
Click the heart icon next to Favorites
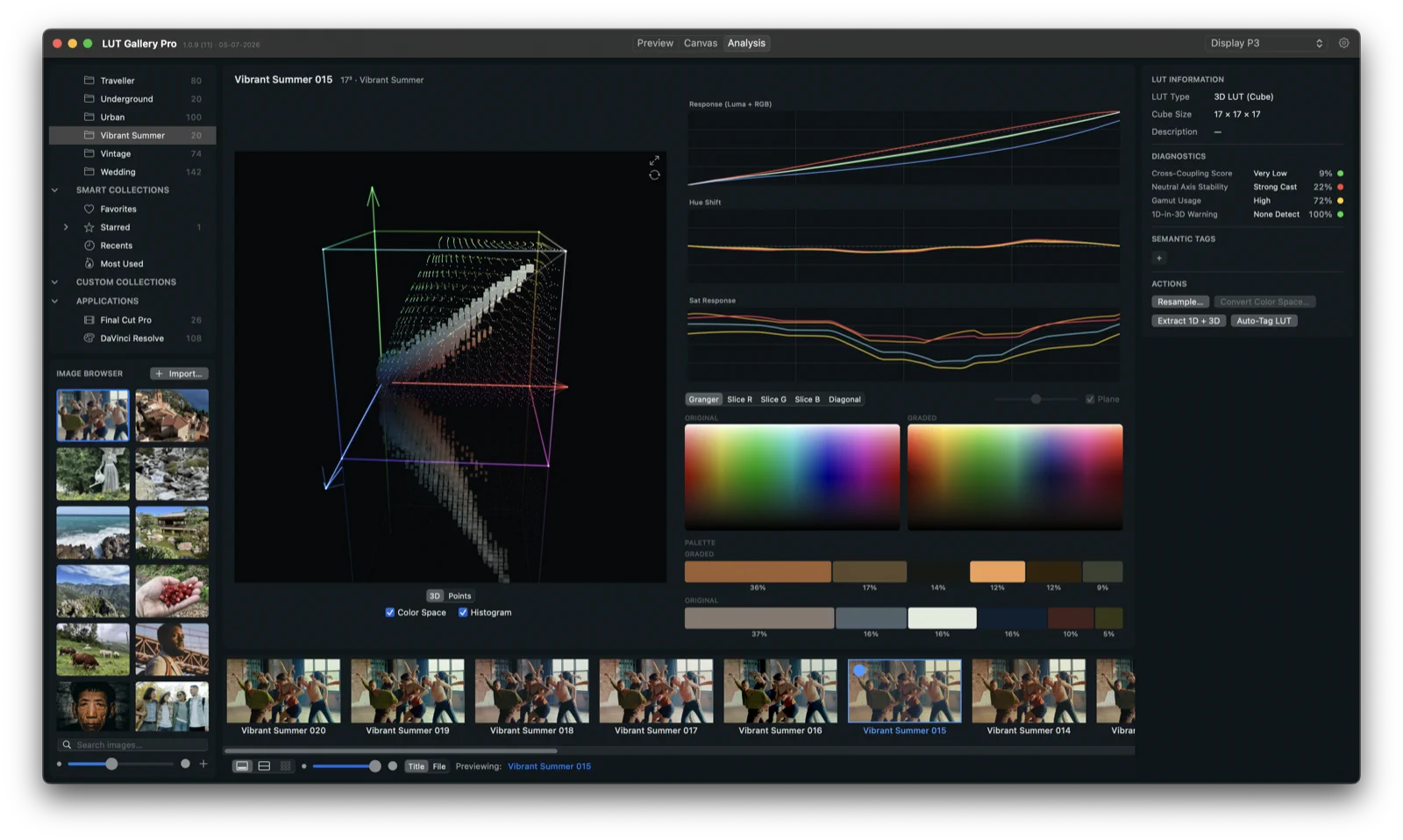(89, 209)
